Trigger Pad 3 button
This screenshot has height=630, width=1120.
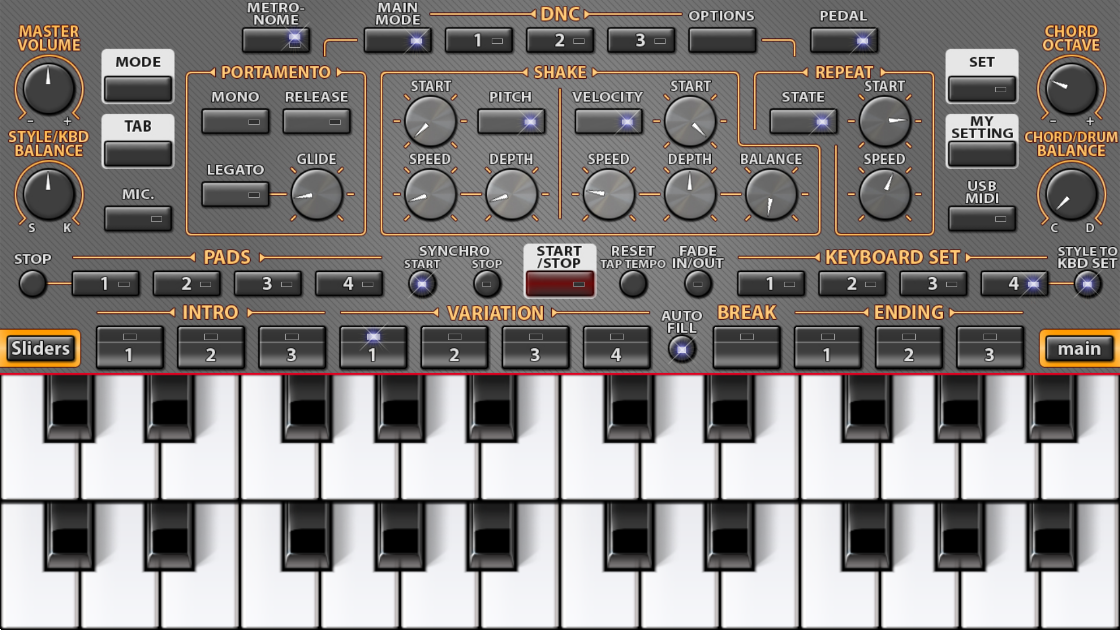[268, 284]
